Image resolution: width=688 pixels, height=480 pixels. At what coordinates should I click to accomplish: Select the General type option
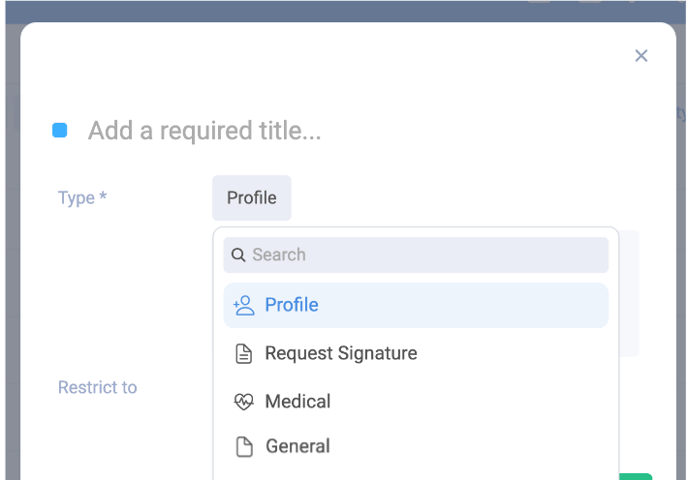tap(416, 447)
